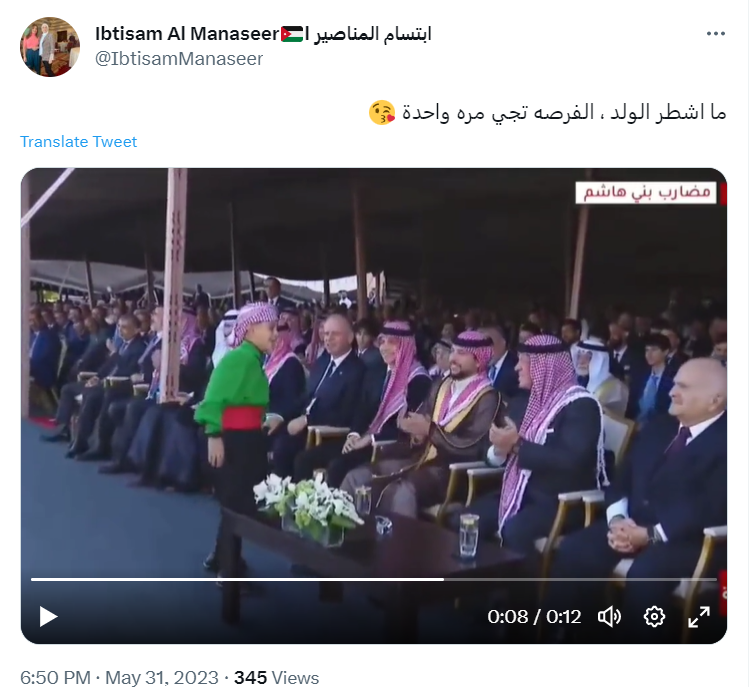Click the red Arabic caption overlay in the video

coord(646,193)
